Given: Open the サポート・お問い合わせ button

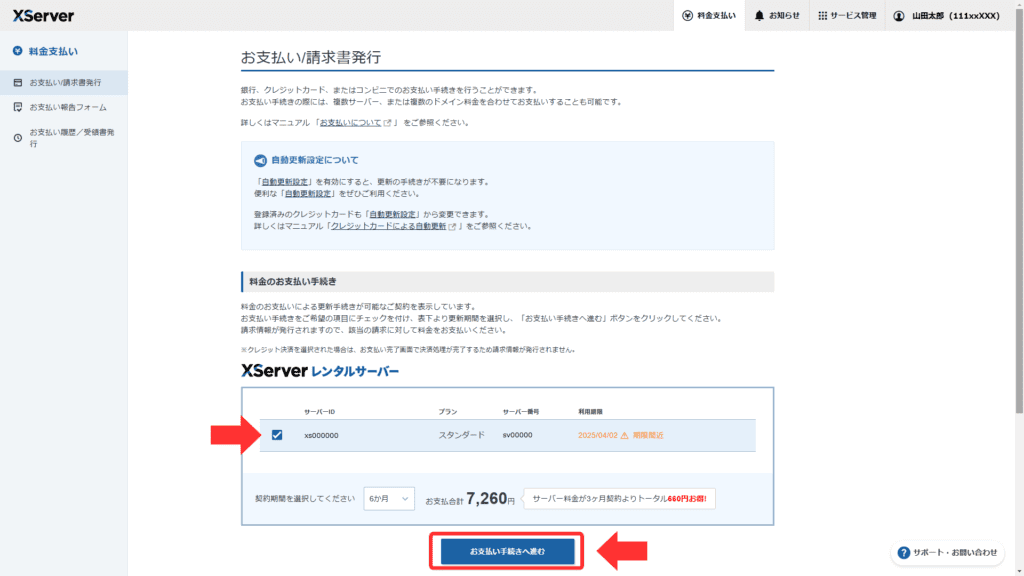Looking at the screenshot, I should [948, 552].
